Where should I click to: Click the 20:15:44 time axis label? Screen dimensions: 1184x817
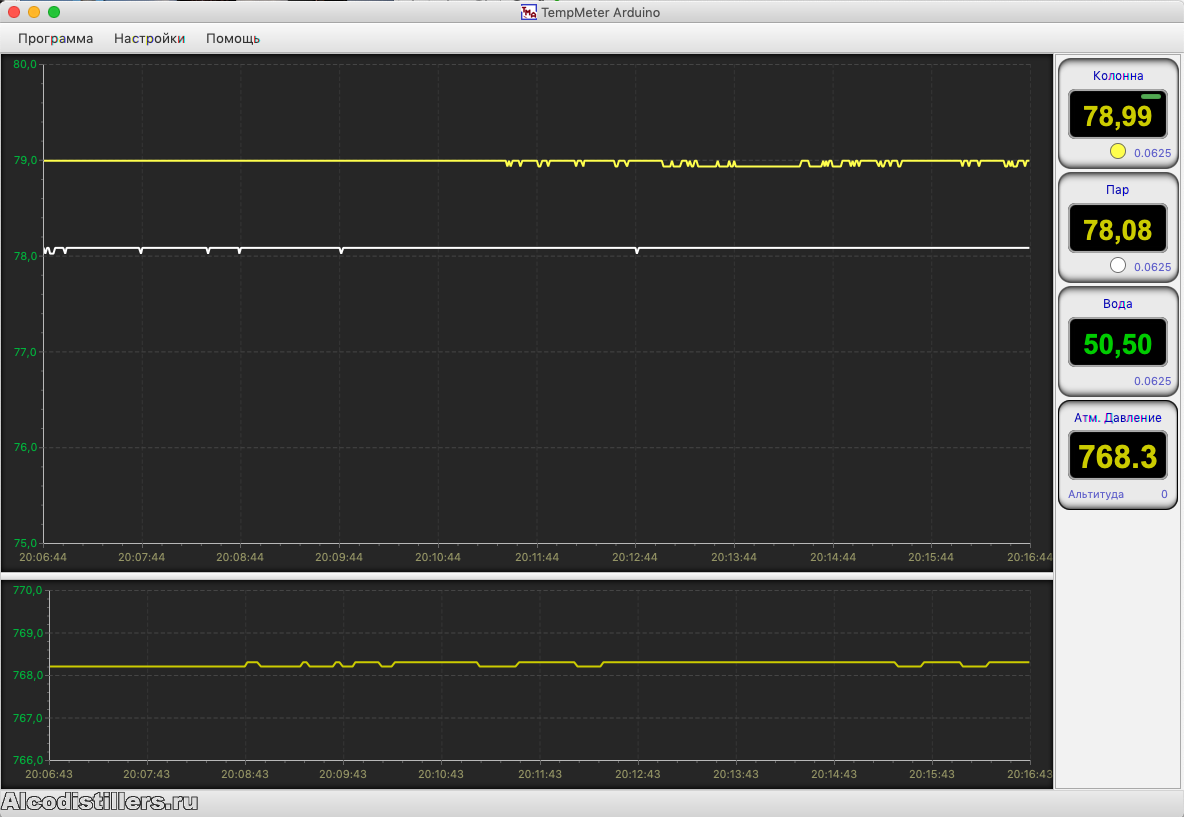[x=931, y=557]
